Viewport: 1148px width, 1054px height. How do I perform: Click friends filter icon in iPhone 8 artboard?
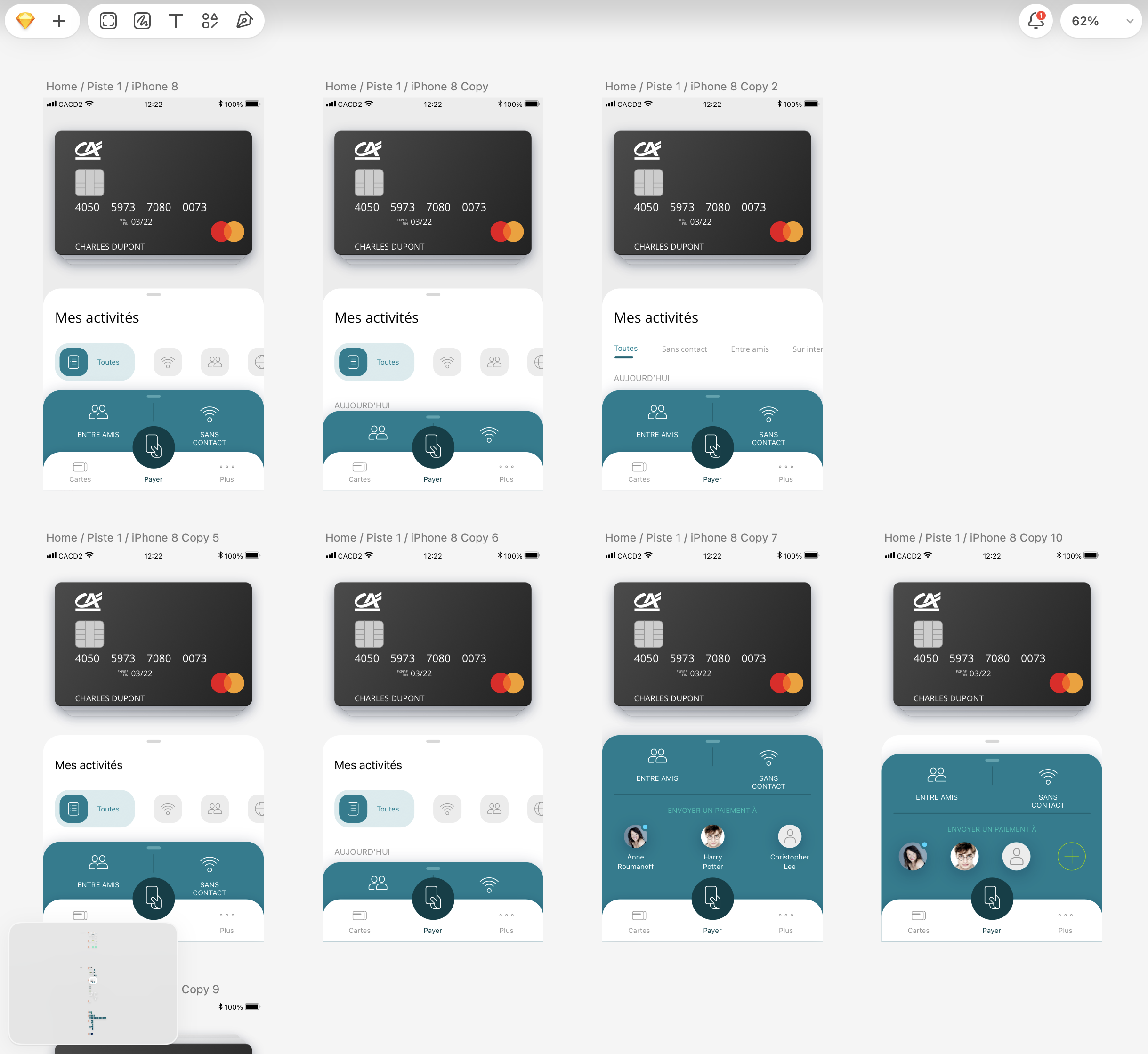tap(214, 362)
